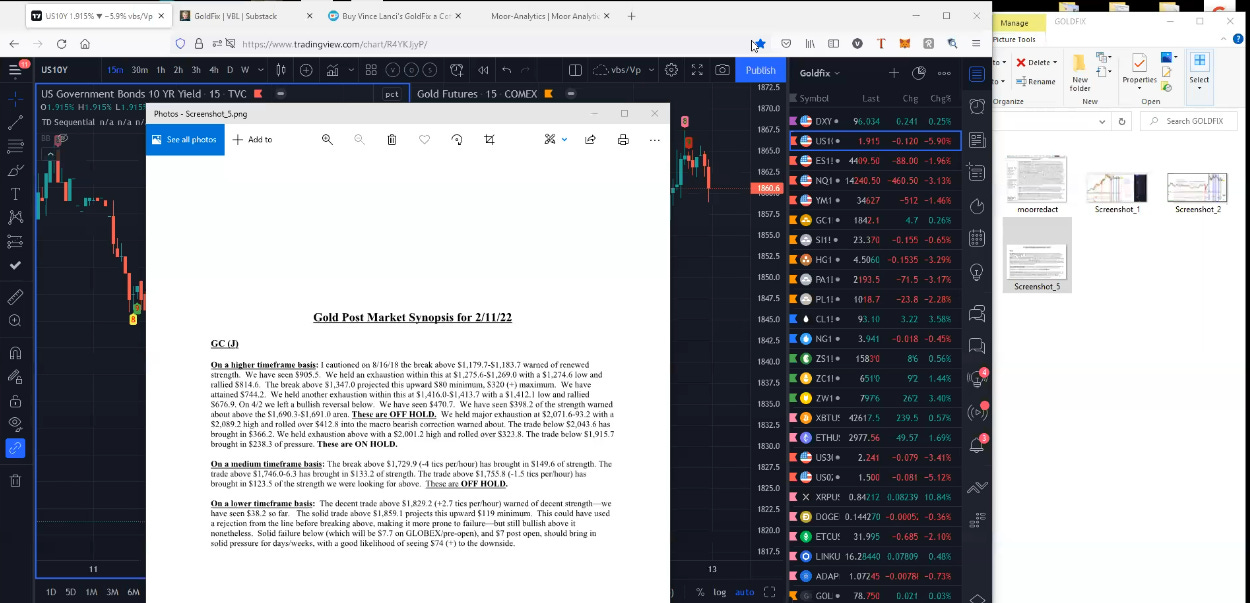Click the undo arrow in chart toolbar
This screenshot has height=603, width=1250.
(507, 70)
